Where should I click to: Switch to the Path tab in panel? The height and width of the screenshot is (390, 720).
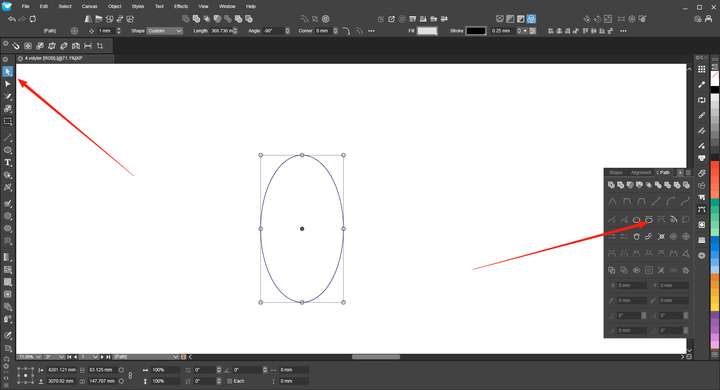(x=664, y=172)
